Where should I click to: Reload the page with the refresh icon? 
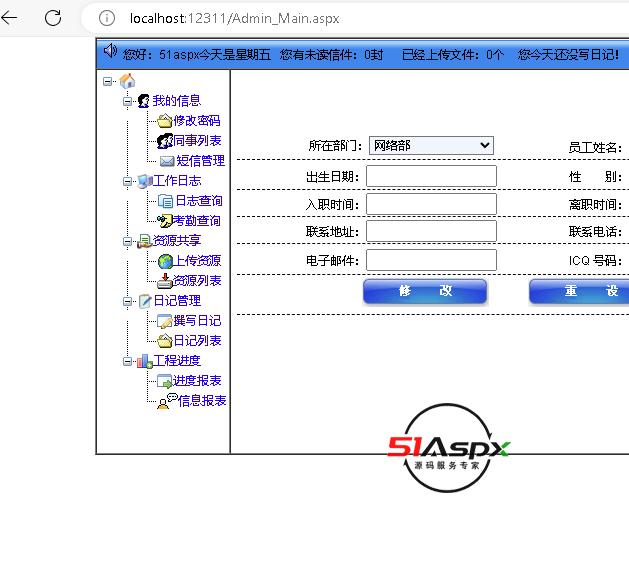(x=53, y=18)
